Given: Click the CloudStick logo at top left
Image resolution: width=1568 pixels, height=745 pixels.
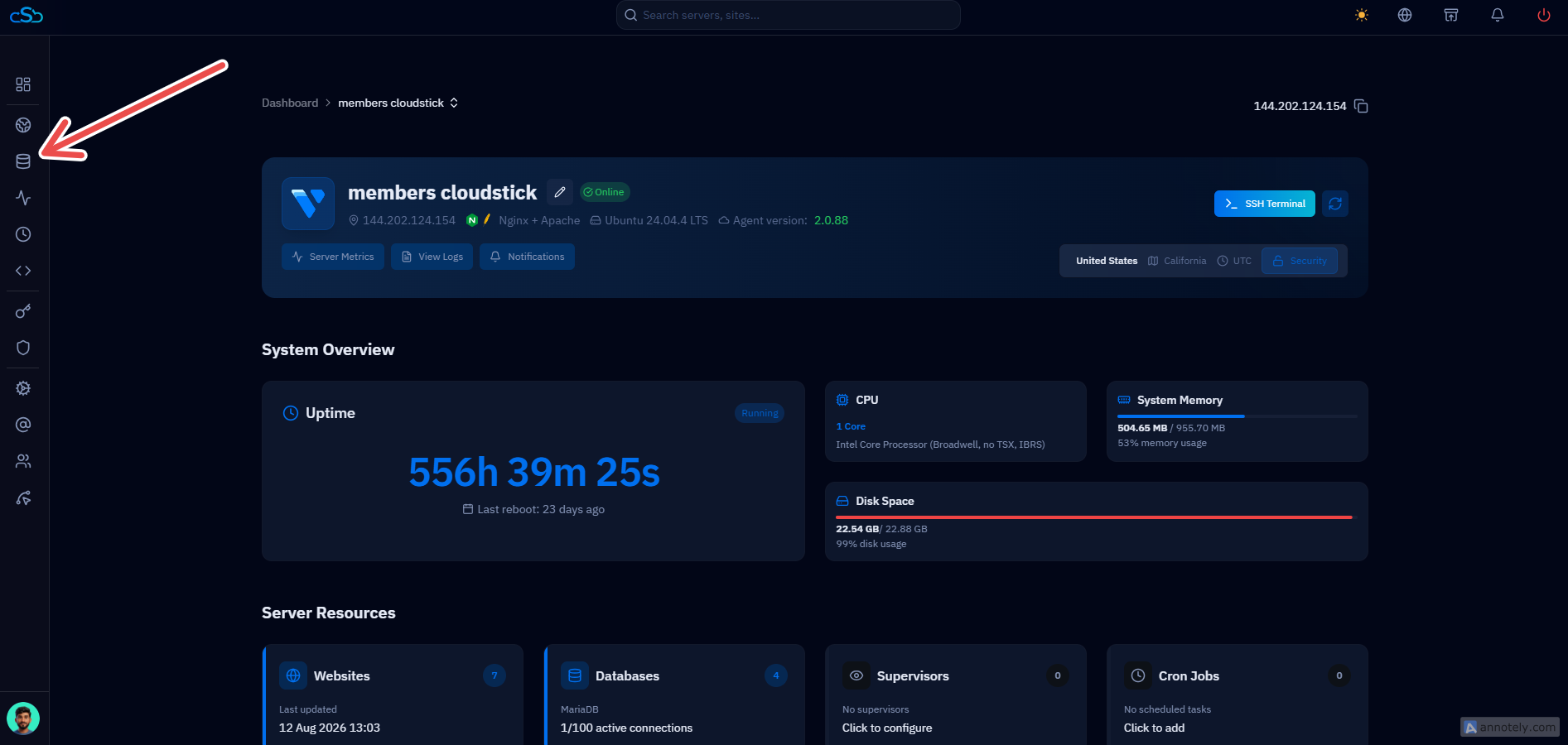Looking at the screenshot, I should tap(27, 15).
